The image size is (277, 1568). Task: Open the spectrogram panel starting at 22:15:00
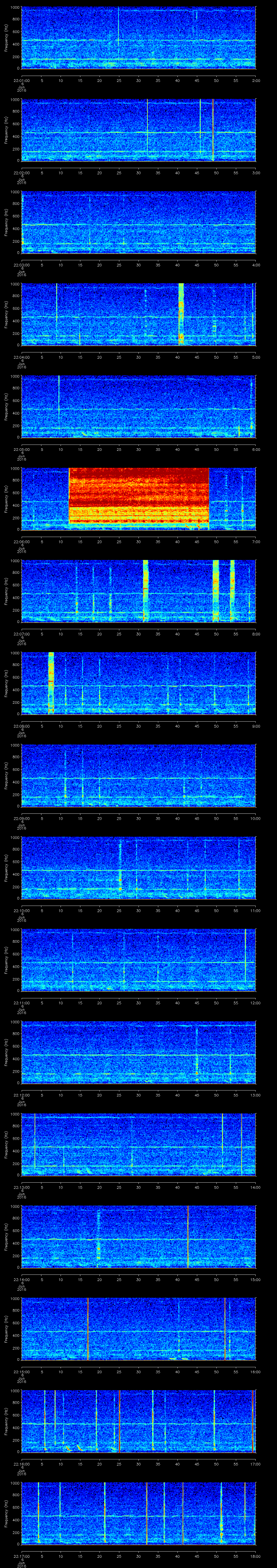(138, 1329)
